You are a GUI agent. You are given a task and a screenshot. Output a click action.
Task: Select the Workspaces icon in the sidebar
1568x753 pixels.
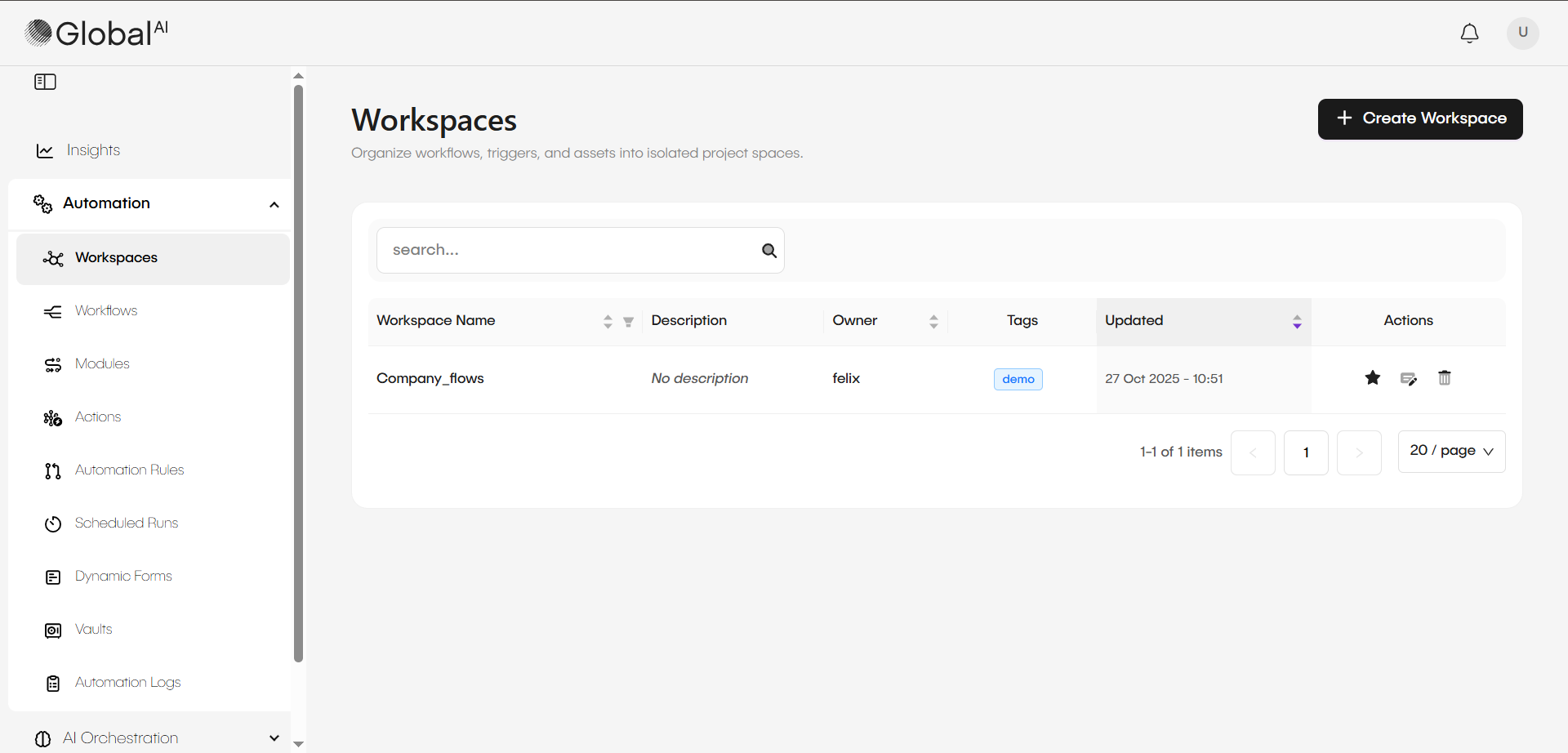[52, 258]
